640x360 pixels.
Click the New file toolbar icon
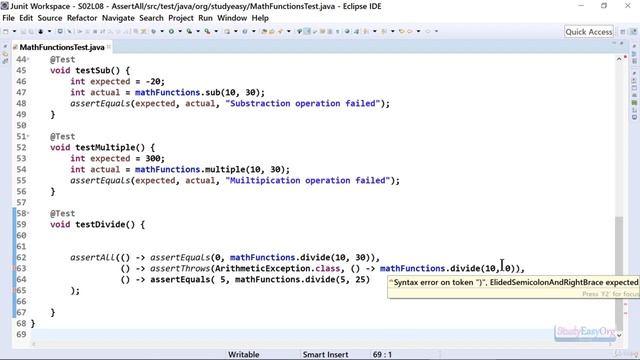[6, 31]
